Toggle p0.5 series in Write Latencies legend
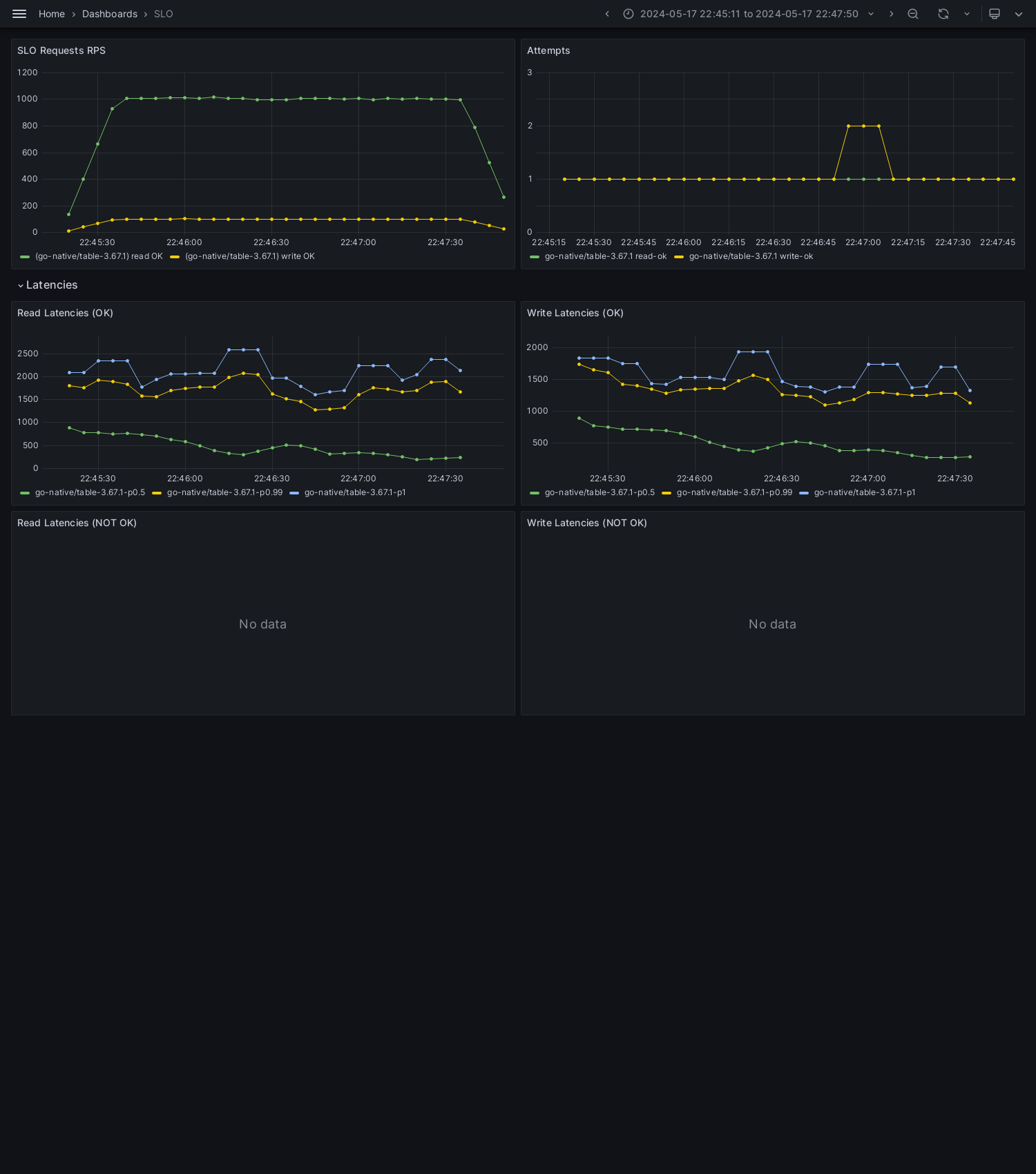 (599, 492)
